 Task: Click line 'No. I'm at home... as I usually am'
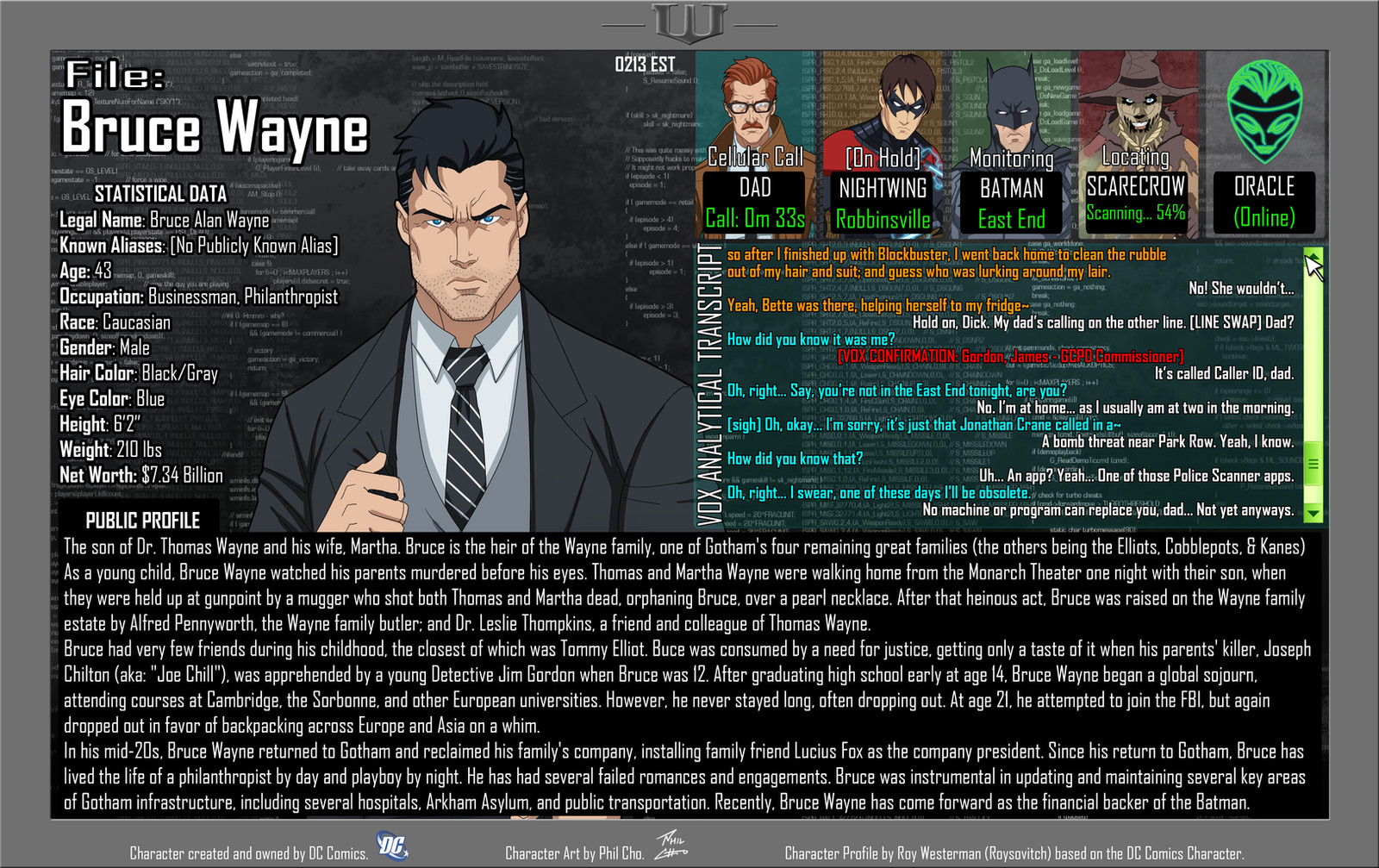[1135, 408]
